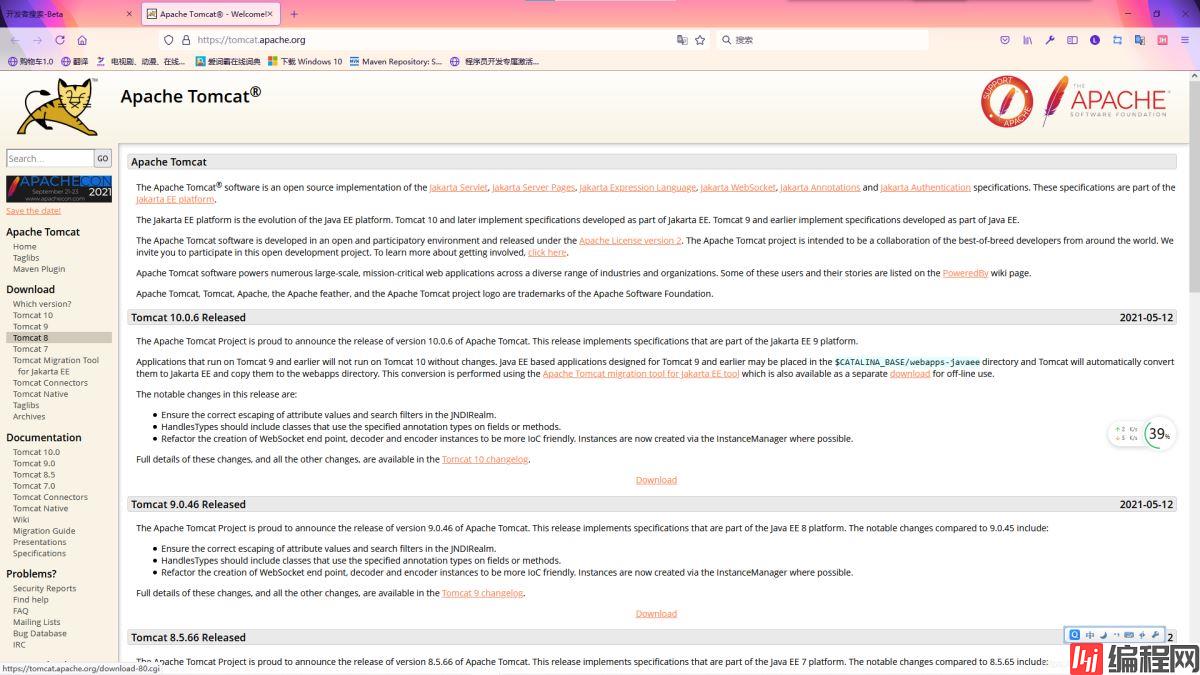Bookmark this page with the star icon
Screen dimensions: 1200x675
tap(700, 40)
